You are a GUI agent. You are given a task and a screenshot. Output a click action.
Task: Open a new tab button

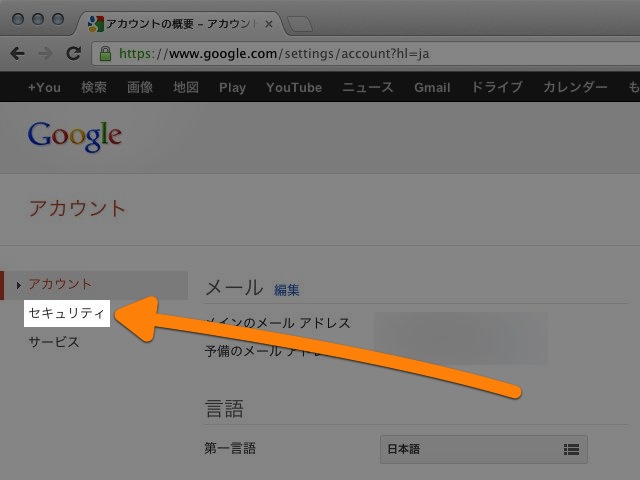point(300,24)
